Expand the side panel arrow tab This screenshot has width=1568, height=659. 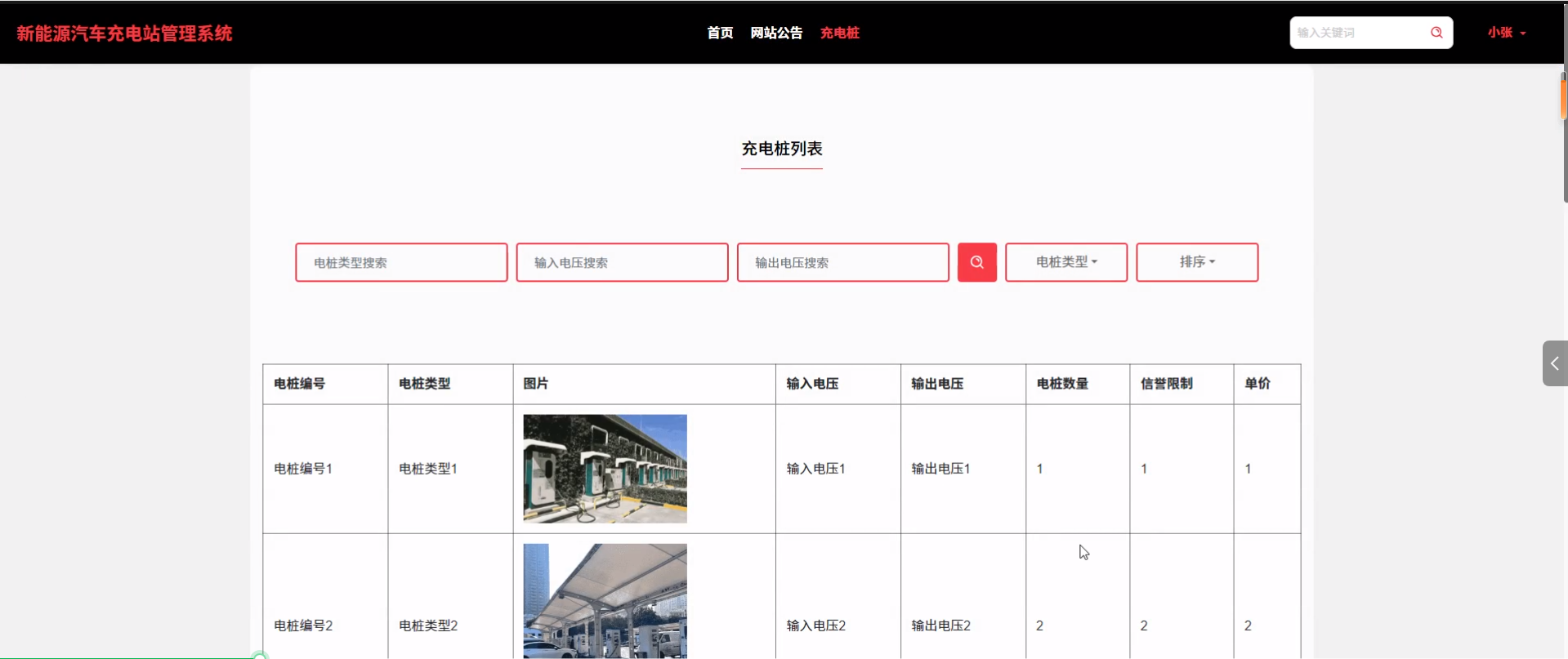[1555, 363]
